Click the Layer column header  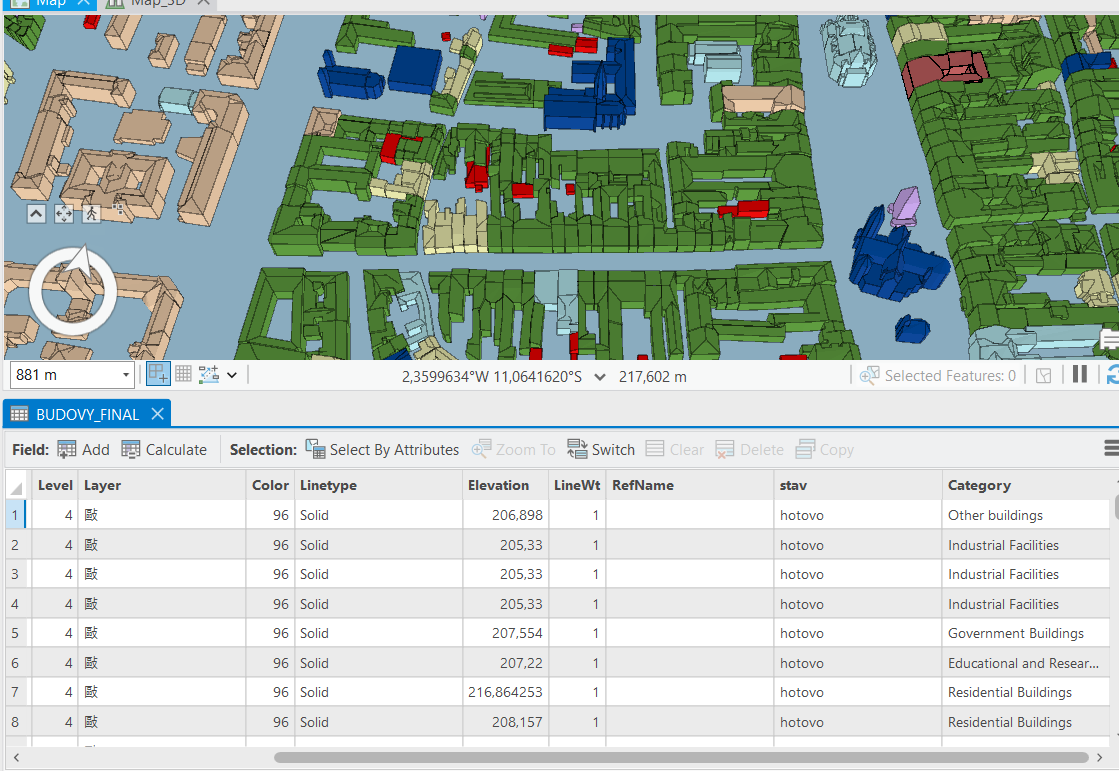coord(162,485)
